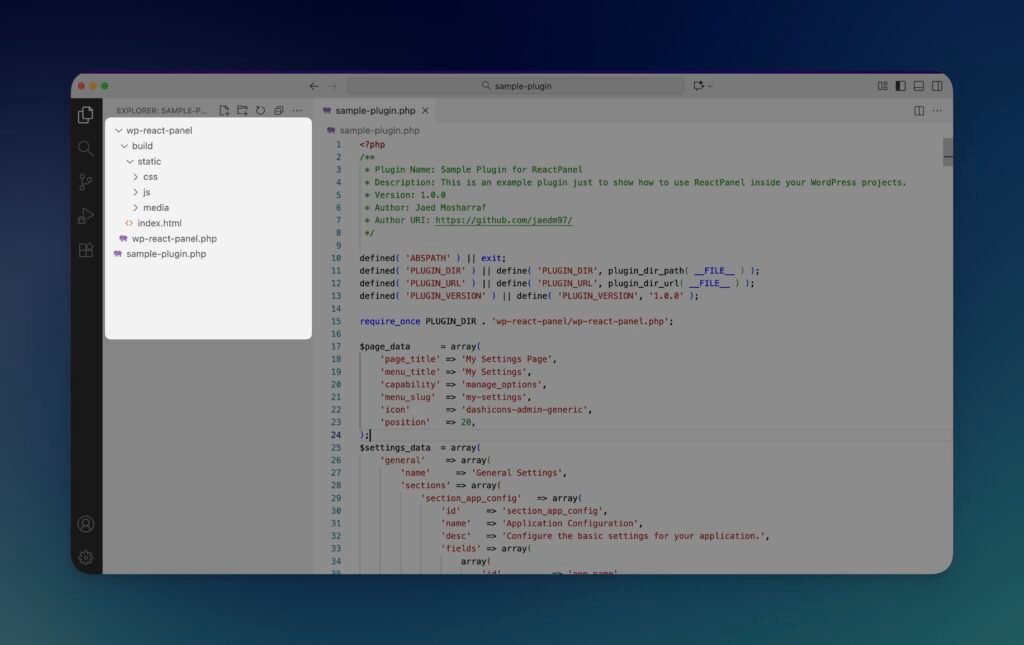Viewport: 1024px width, 645px height.
Task: Toggle the bottom panel visibility
Action: (x=919, y=87)
